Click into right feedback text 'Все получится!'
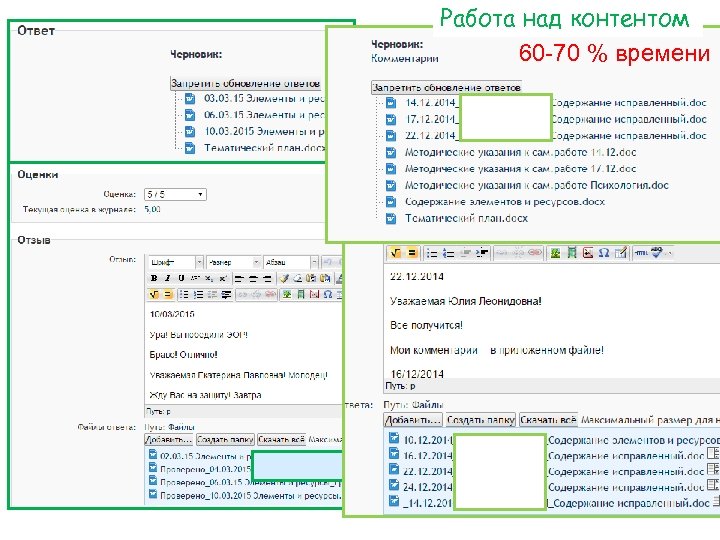720x540 pixels. 426,325
